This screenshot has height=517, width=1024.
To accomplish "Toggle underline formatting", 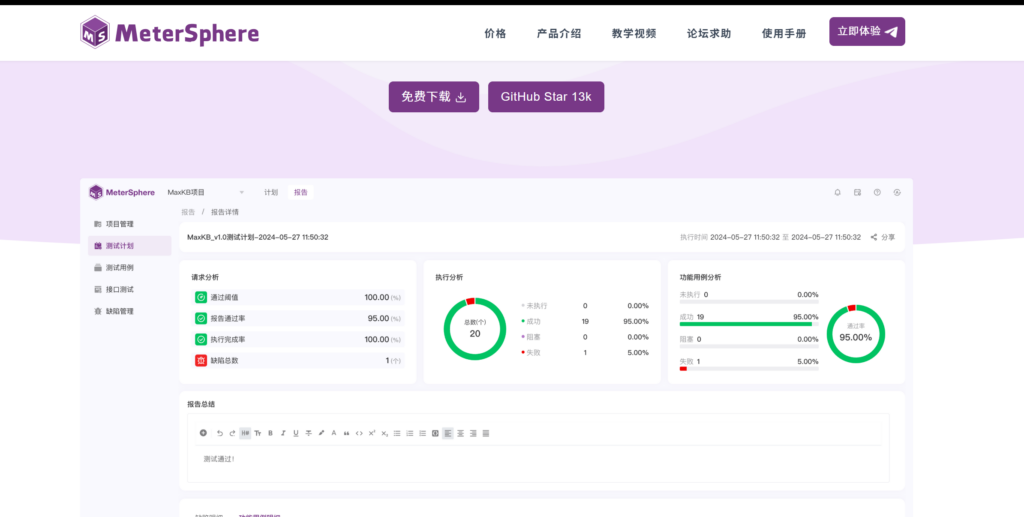I will [296, 433].
